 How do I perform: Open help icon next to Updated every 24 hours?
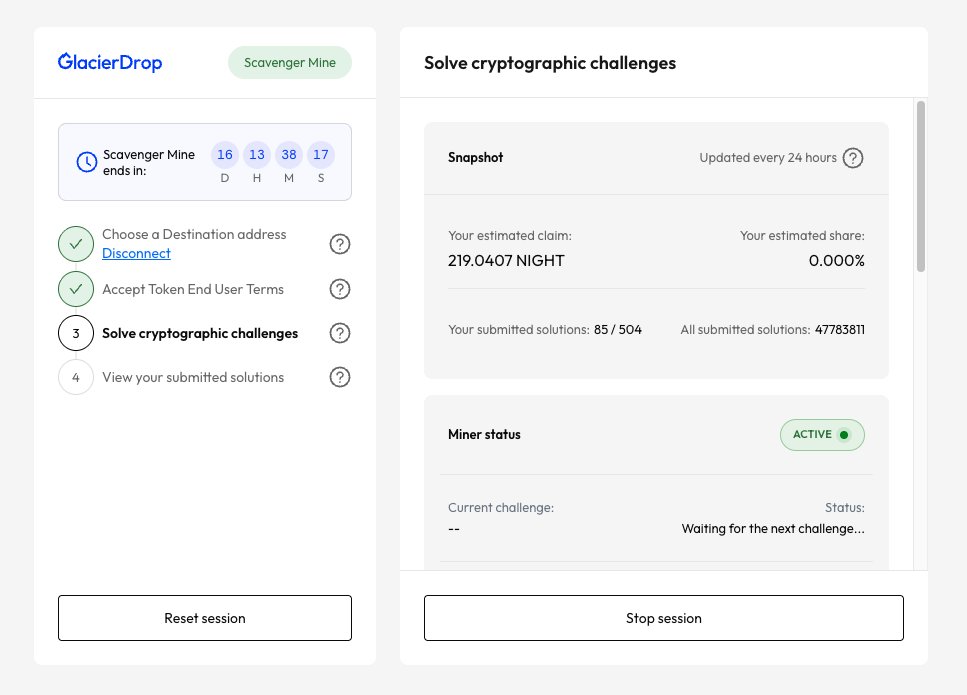pos(853,158)
